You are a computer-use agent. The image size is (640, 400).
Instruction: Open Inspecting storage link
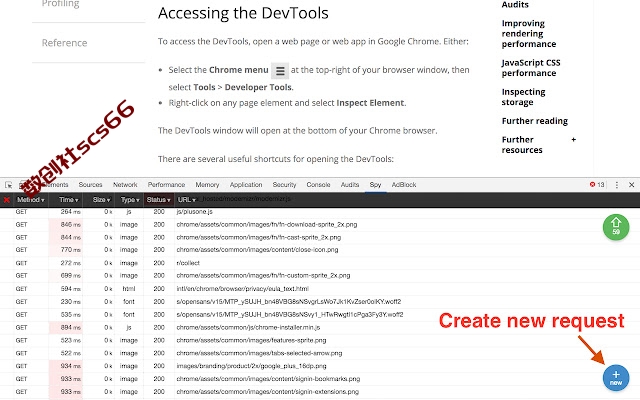(523, 97)
